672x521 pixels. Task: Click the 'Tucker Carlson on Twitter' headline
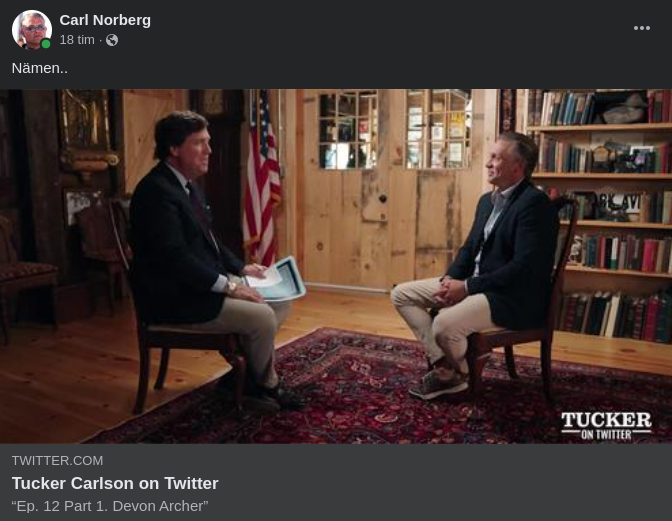click(115, 483)
